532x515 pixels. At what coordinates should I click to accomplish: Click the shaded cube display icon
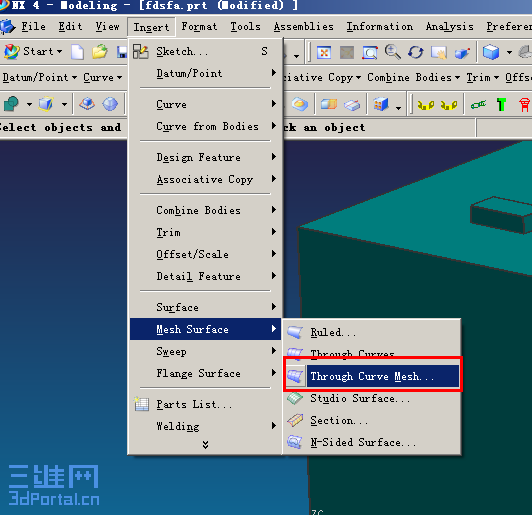[x=491, y=52]
